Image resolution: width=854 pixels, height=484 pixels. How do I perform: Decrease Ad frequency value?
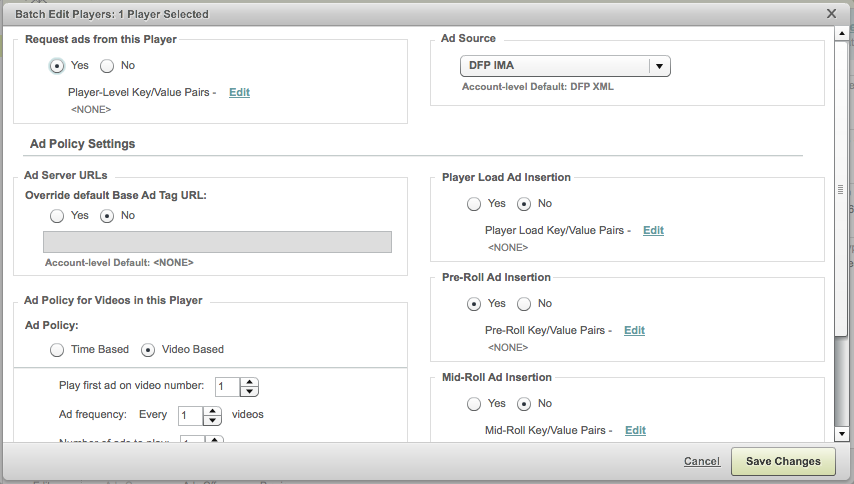(212, 421)
